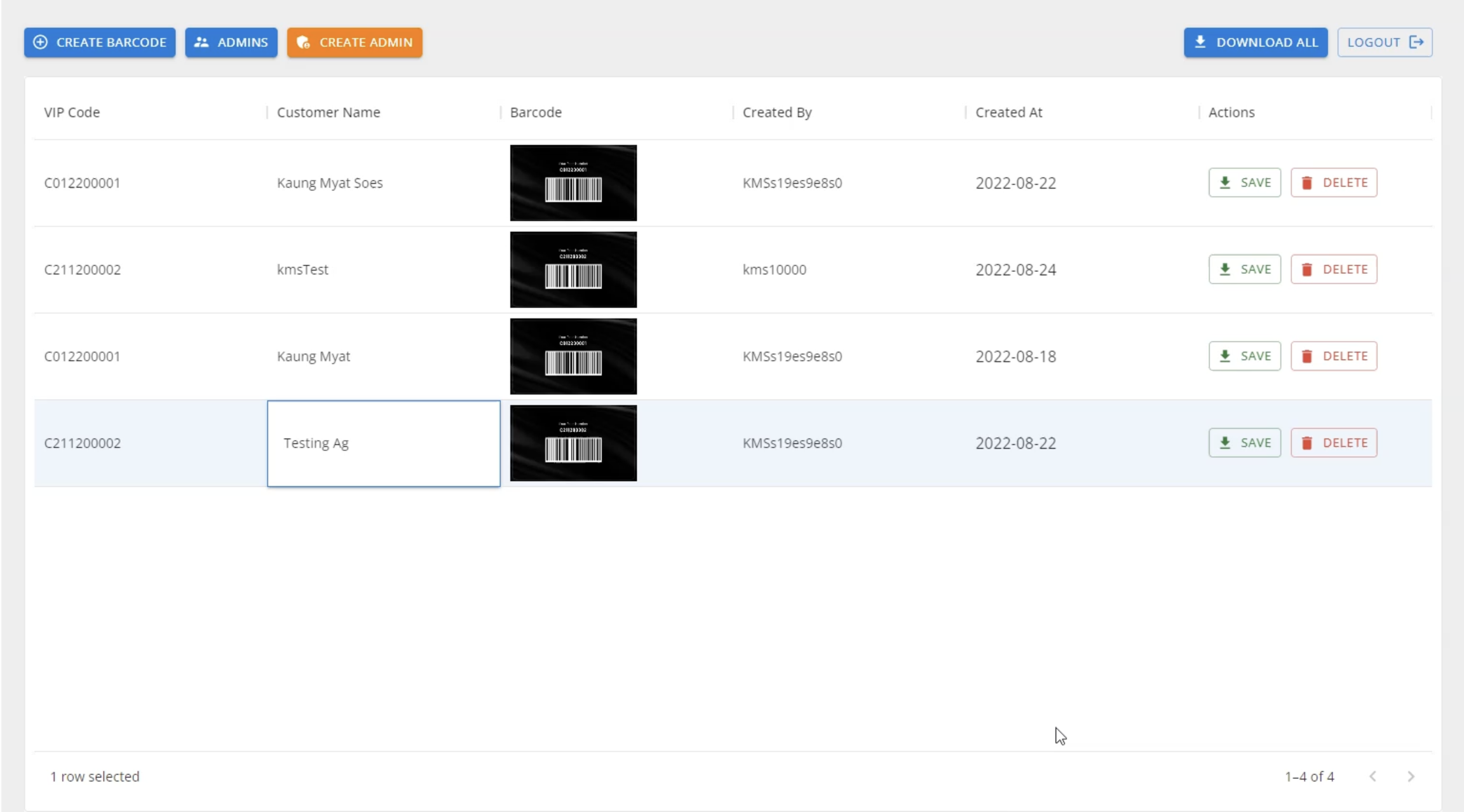
Task: Save barcode for Kaung Myat 2022-08-18
Action: (x=1245, y=356)
